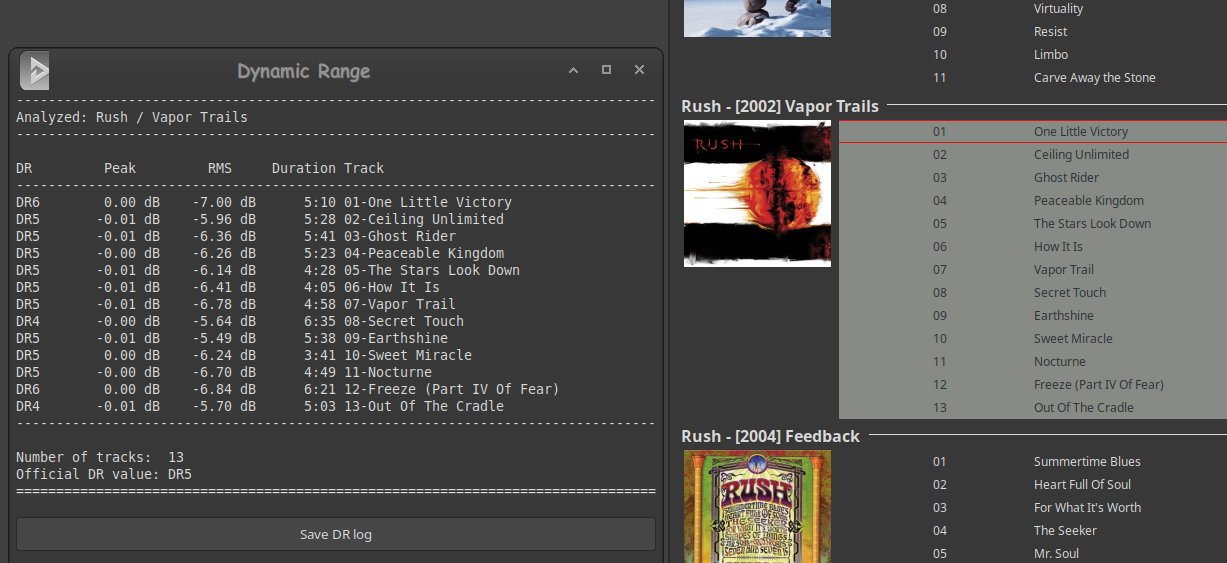
Task: Click the Peak column header in log
Action: [120, 168]
